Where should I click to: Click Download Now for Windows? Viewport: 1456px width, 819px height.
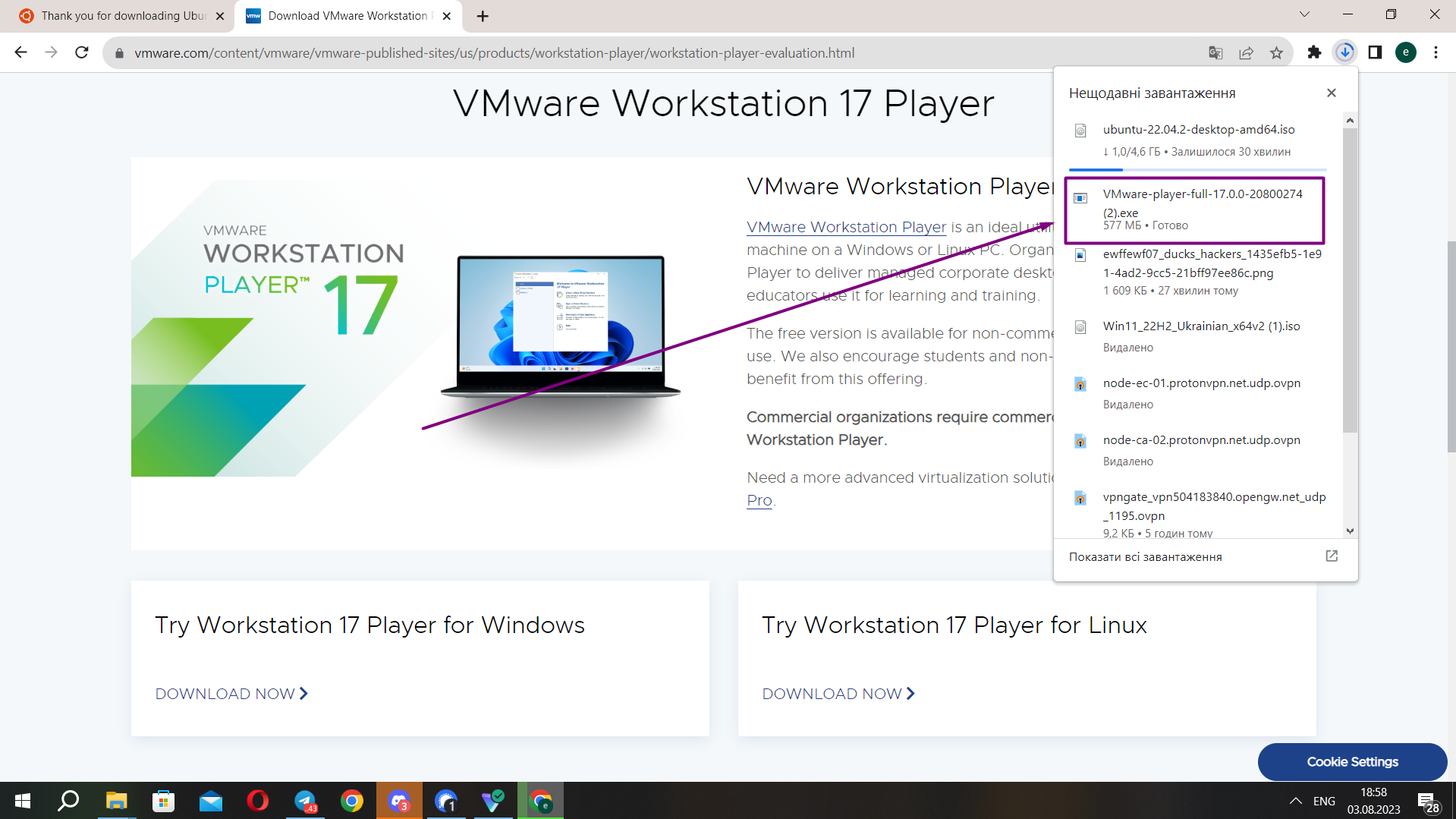pyautogui.click(x=231, y=694)
